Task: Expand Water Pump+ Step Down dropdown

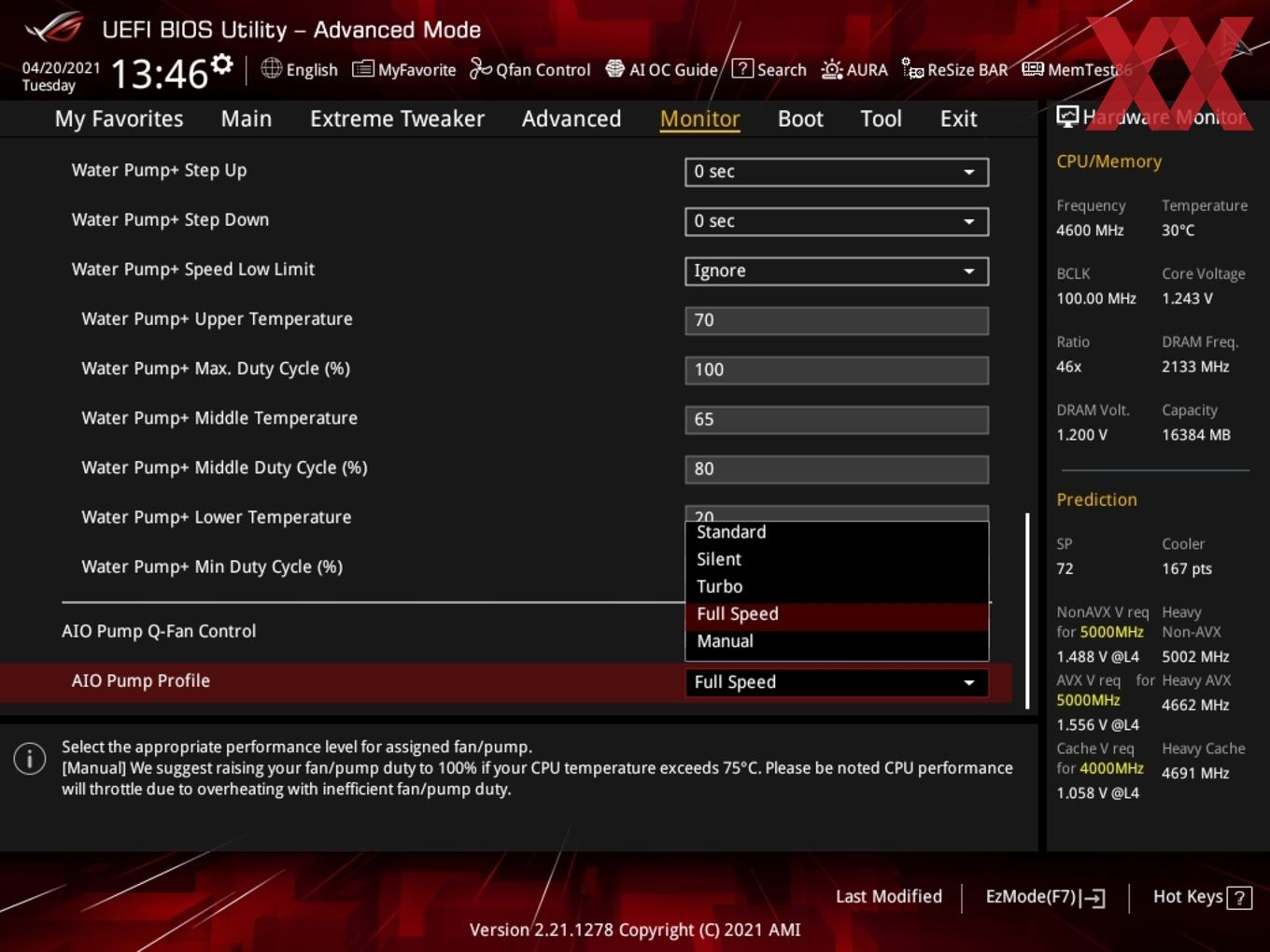Action: pos(837,221)
